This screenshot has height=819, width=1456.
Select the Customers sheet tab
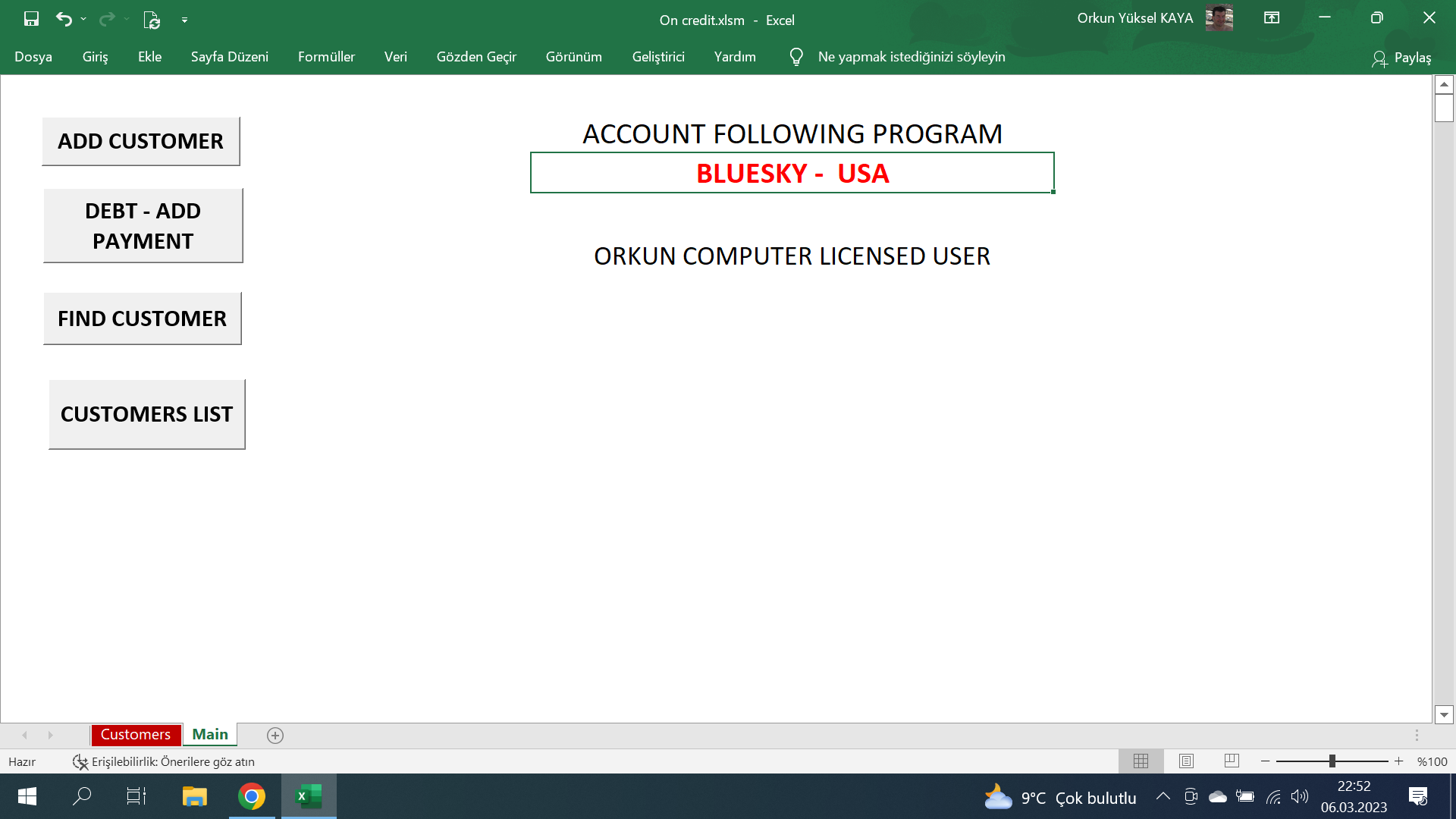pyautogui.click(x=135, y=734)
